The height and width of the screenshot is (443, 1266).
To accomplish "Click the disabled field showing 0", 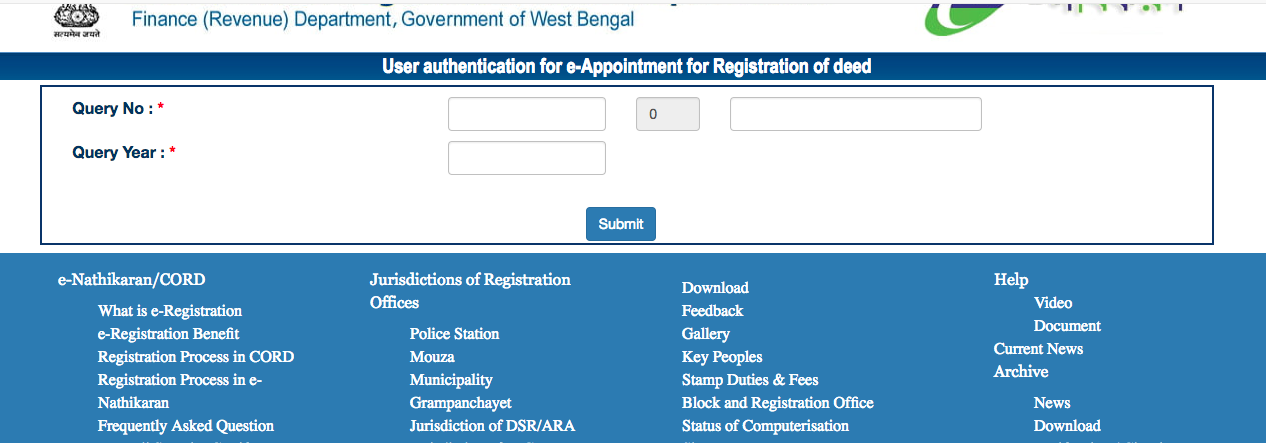I will 668,114.
